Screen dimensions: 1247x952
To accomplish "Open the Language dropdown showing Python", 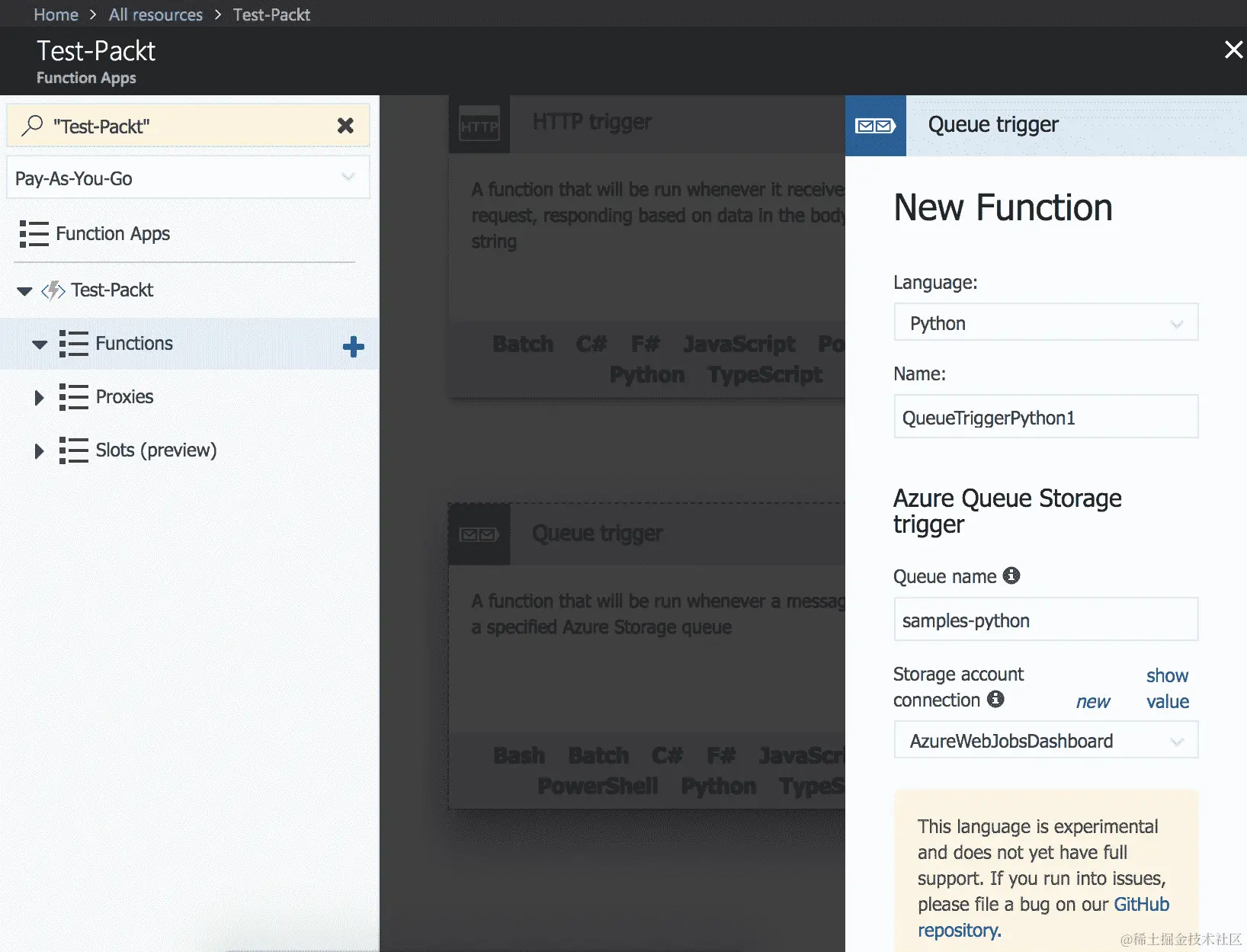I will pyautogui.click(x=1046, y=323).
